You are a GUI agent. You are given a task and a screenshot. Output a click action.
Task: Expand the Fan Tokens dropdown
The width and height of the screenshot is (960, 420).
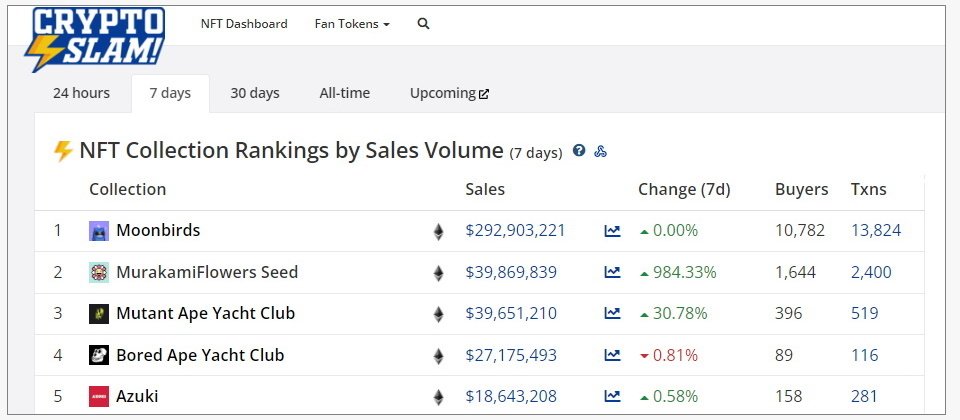(x=352, y=24)
